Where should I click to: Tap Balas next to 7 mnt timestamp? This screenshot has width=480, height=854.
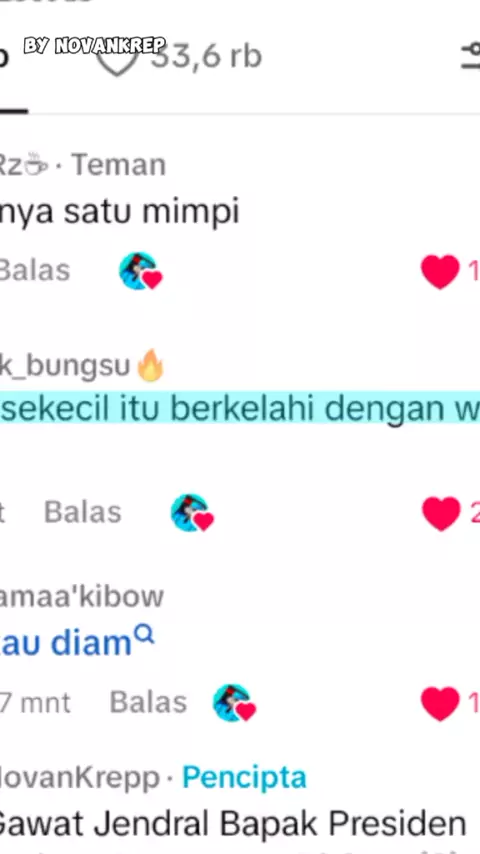[148, 703]
